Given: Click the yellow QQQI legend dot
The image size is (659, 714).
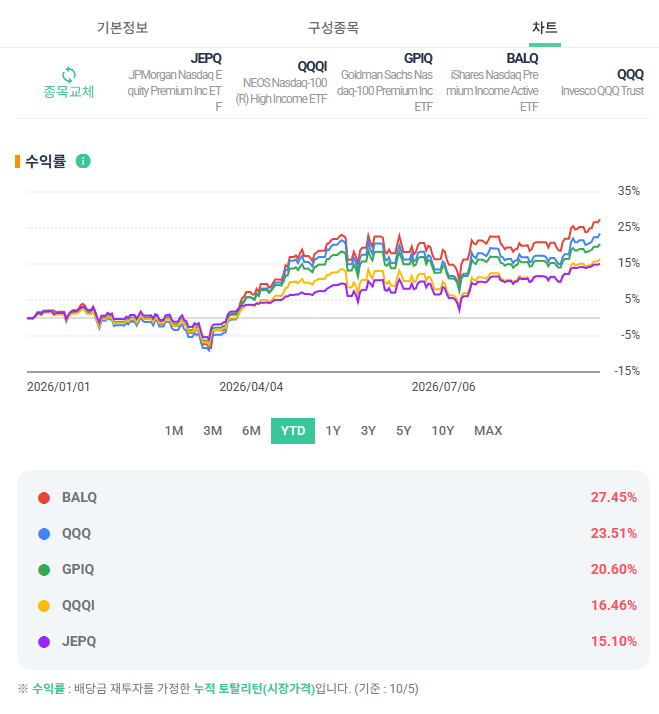Looking at the screenshot, I should 44,606.
